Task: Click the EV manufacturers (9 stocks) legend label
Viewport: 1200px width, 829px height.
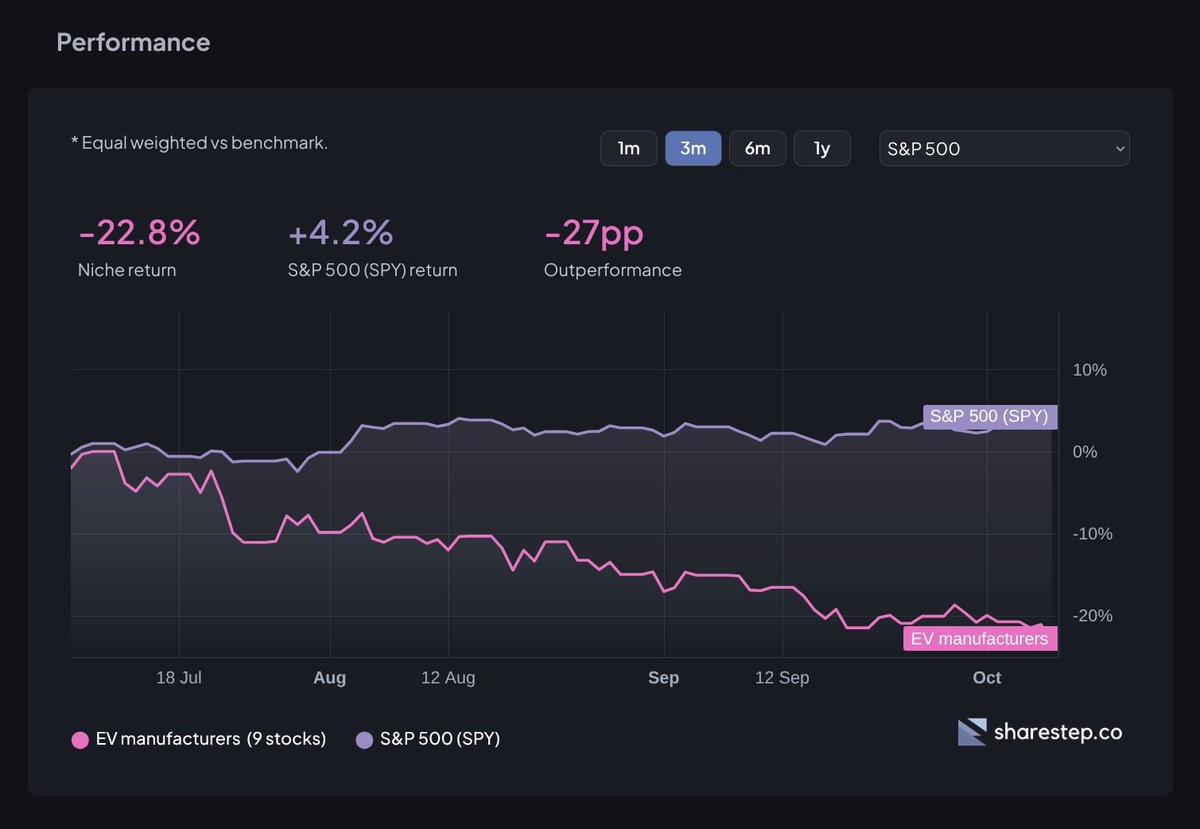Action: 211,740
